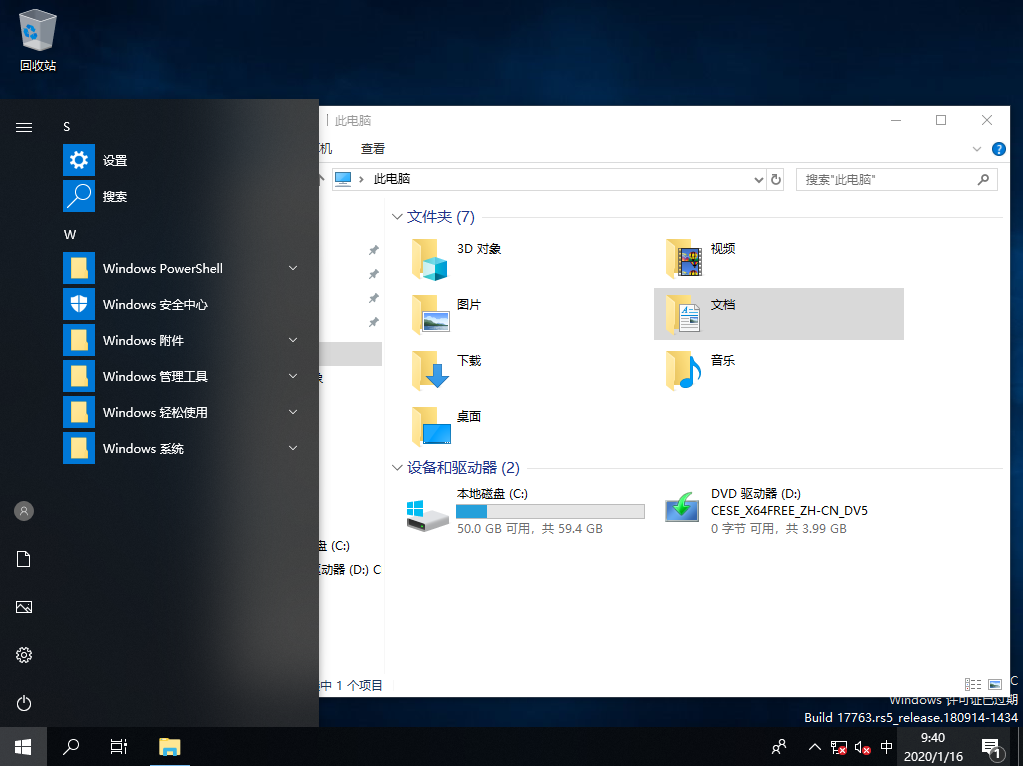1023x766 pixels.
Task: Collapse the 文件夹 (7) group
Action: [397, 217]
